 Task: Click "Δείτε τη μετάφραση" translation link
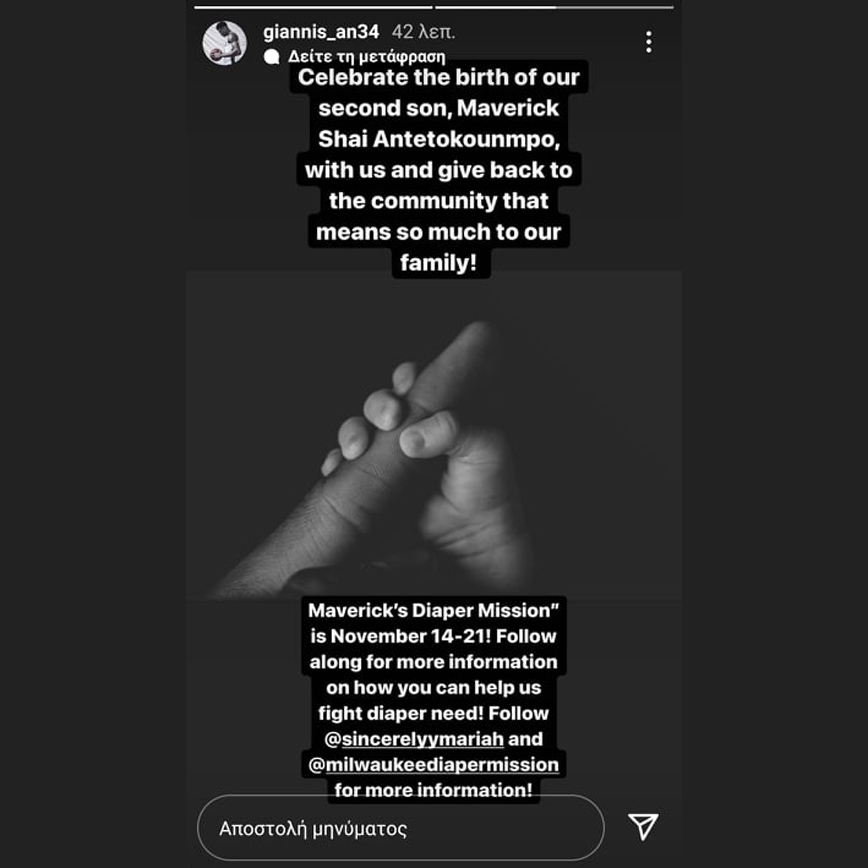tap(366, 56)
